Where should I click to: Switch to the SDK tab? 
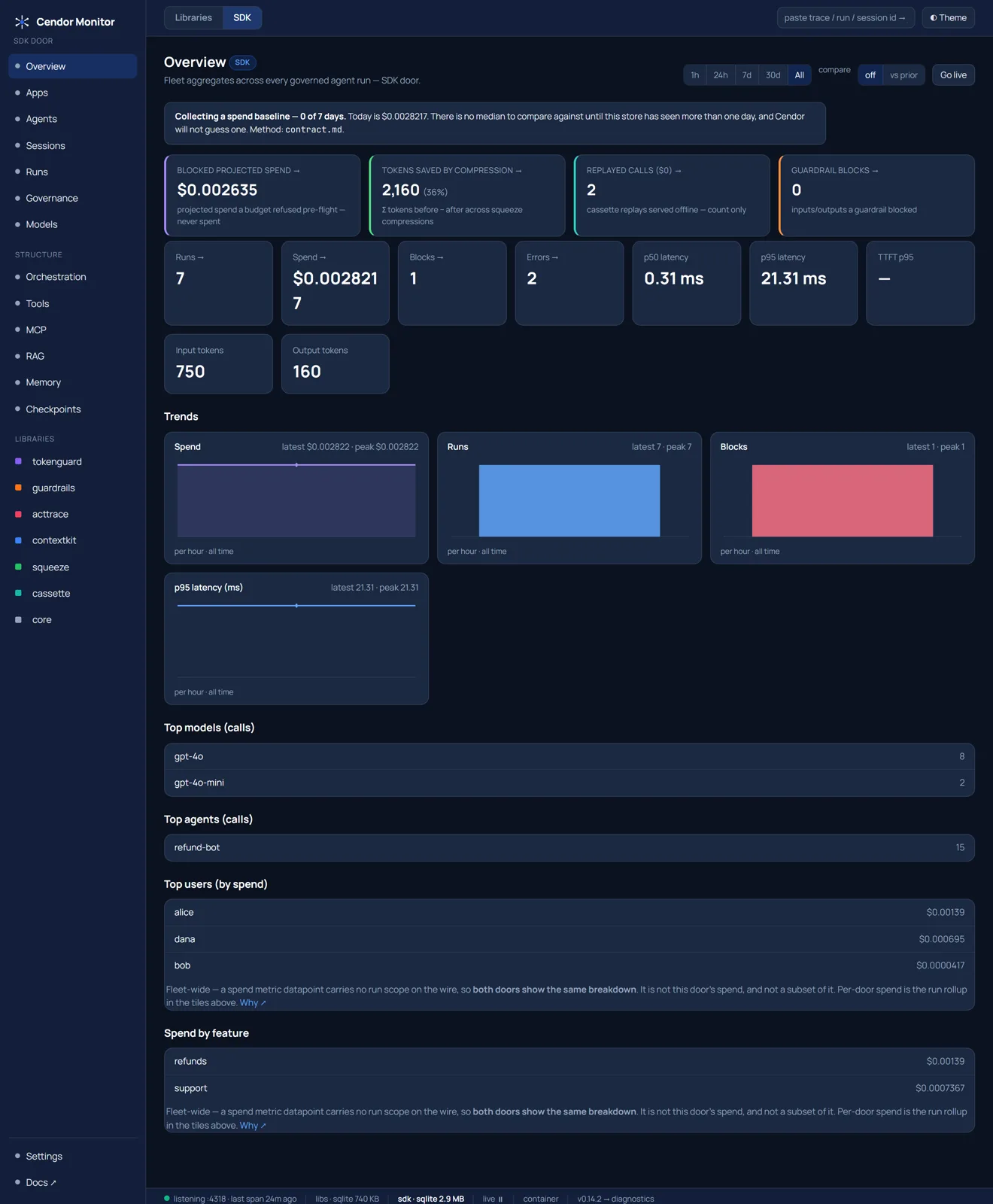pyautogui.click(x=242, y=18)
